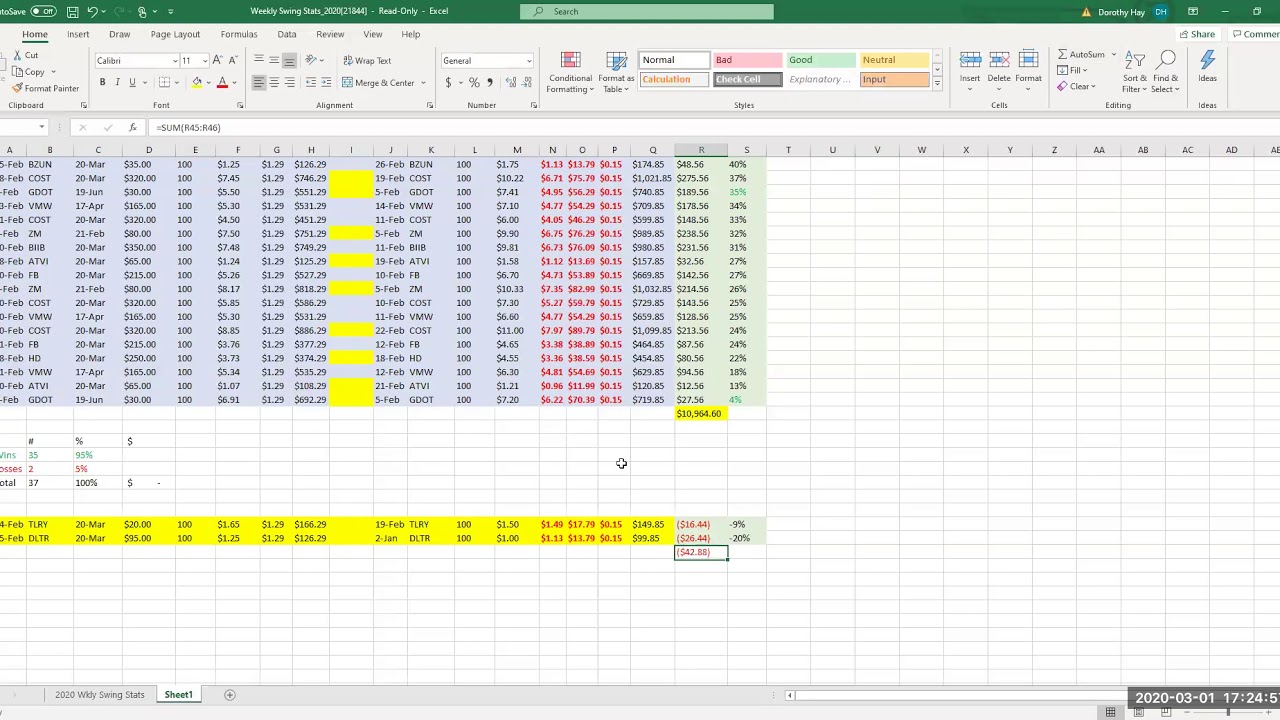Toggle Underline formatting
The image size is (1280, 720).
pos(132,82)
